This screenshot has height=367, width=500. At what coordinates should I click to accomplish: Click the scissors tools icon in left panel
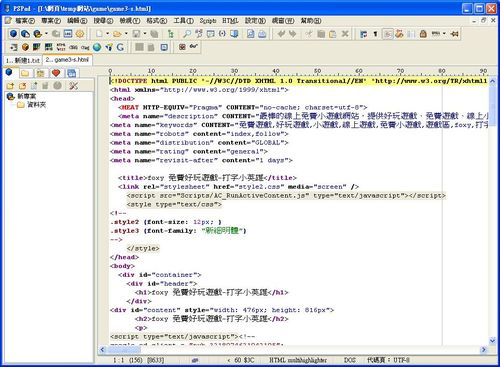tap(73, 86)
